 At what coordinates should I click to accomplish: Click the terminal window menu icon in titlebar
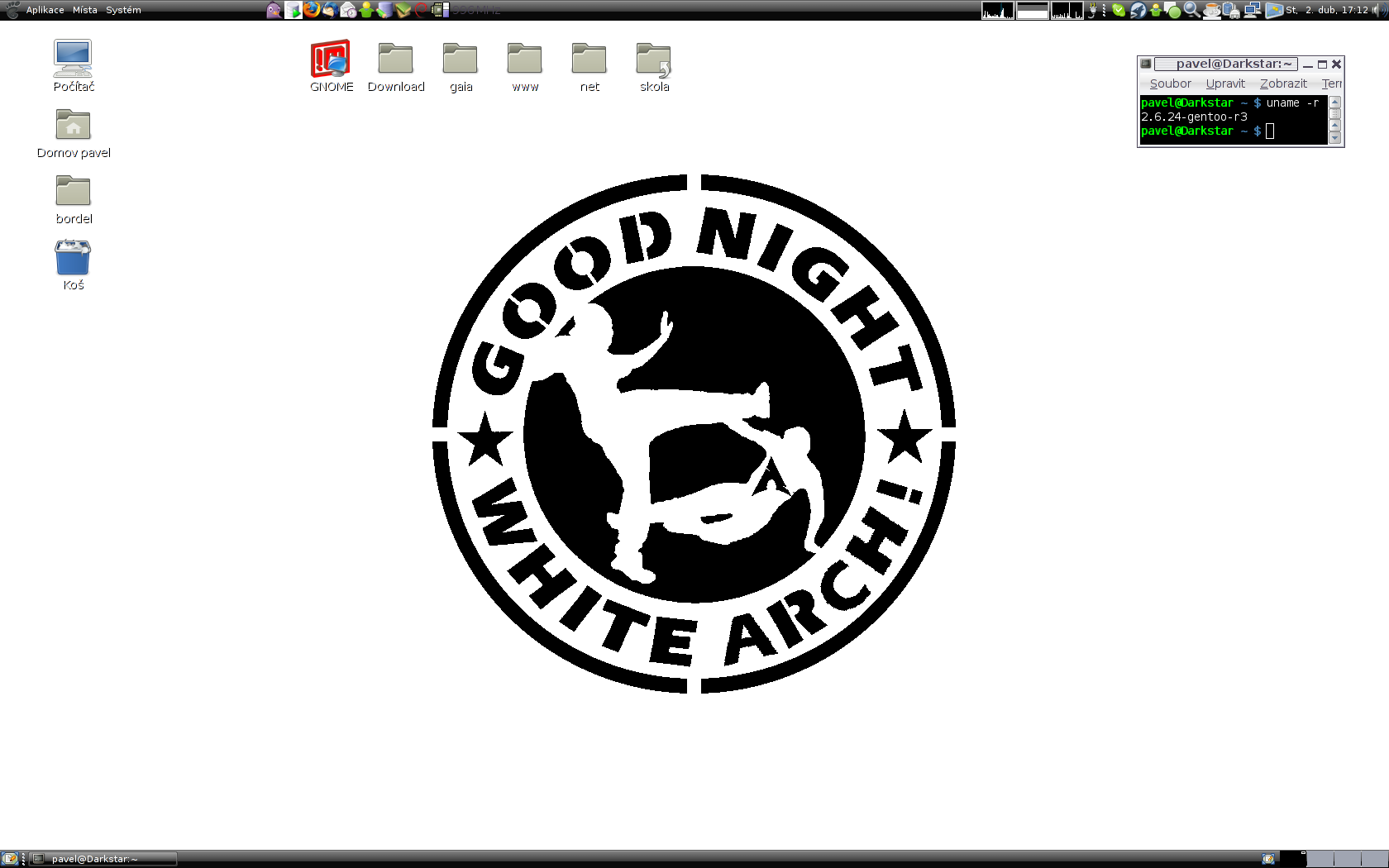tap(1146, 64)
